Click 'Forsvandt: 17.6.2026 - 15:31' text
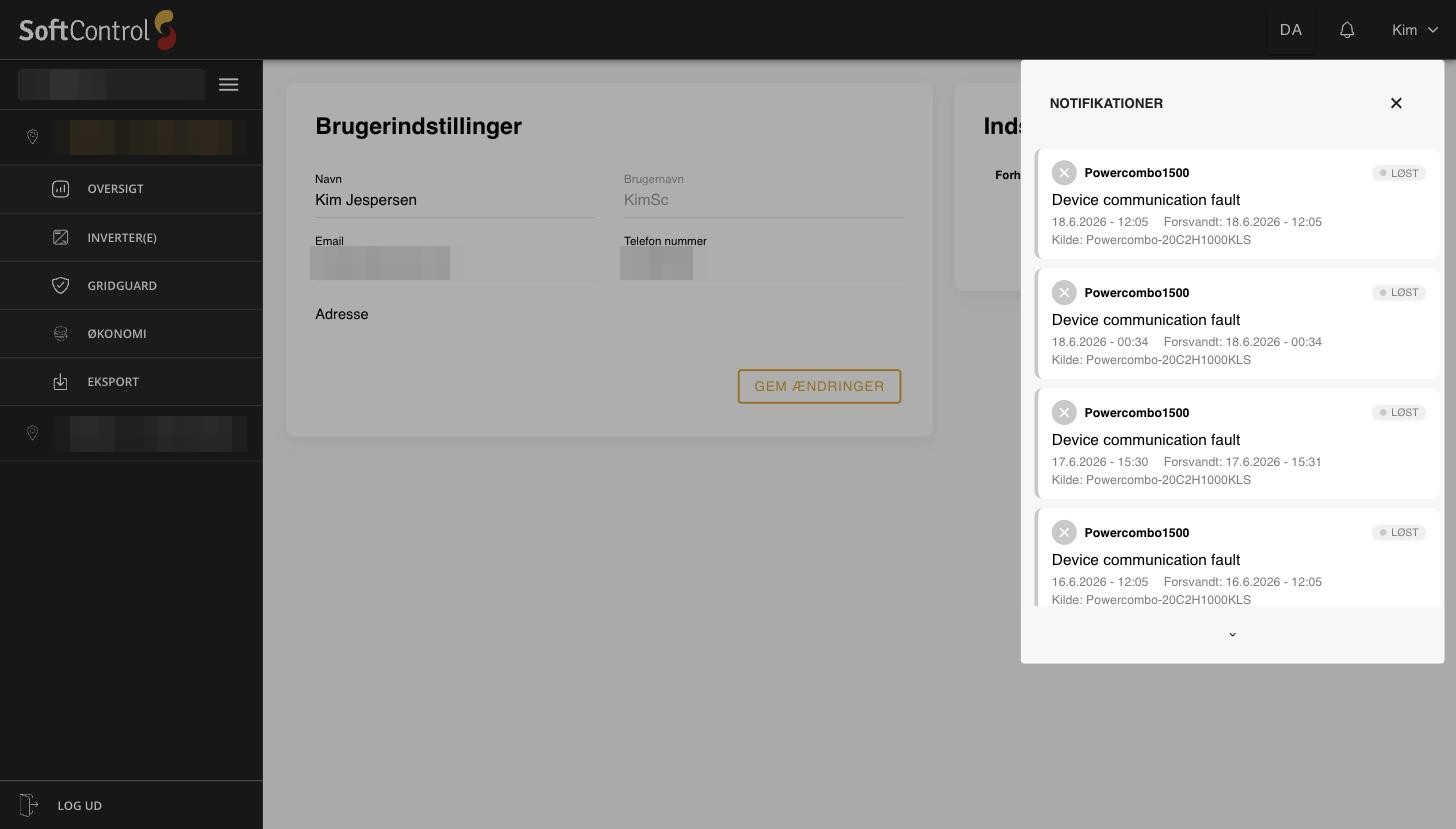 1243,462
